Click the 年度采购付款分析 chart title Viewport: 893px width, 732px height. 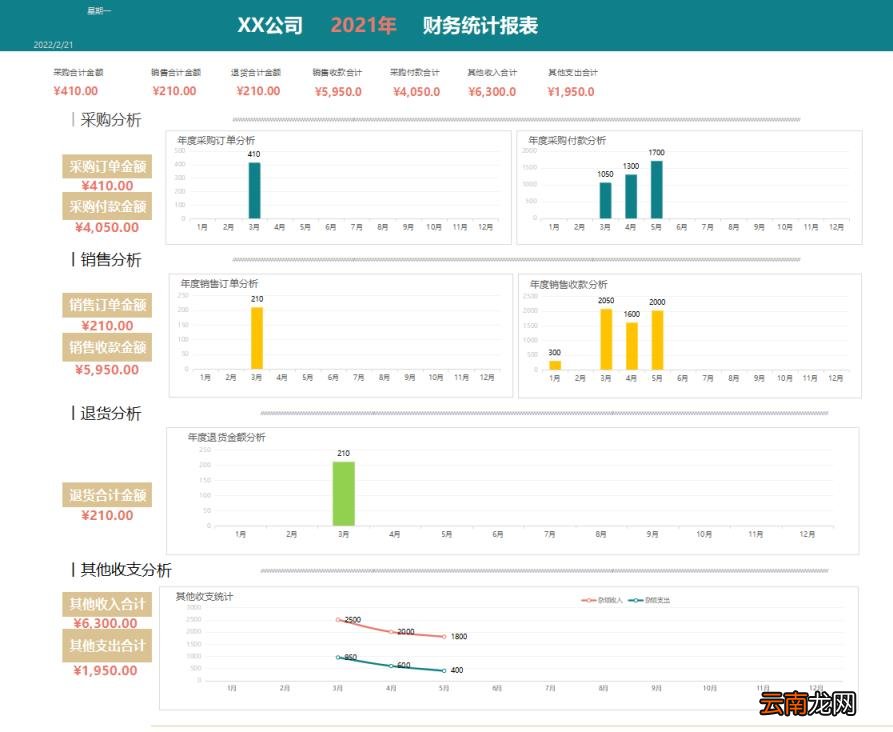coord(567,140)
